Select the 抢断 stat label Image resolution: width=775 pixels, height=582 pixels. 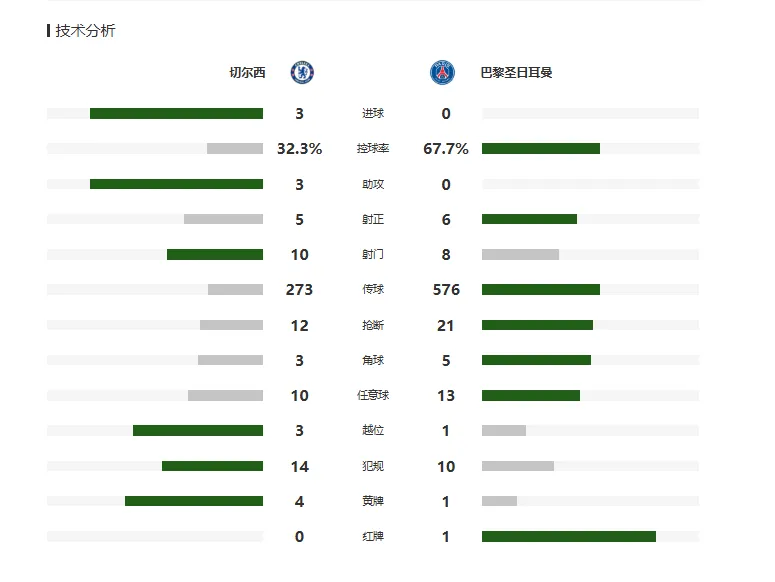(x=373, y=325)
